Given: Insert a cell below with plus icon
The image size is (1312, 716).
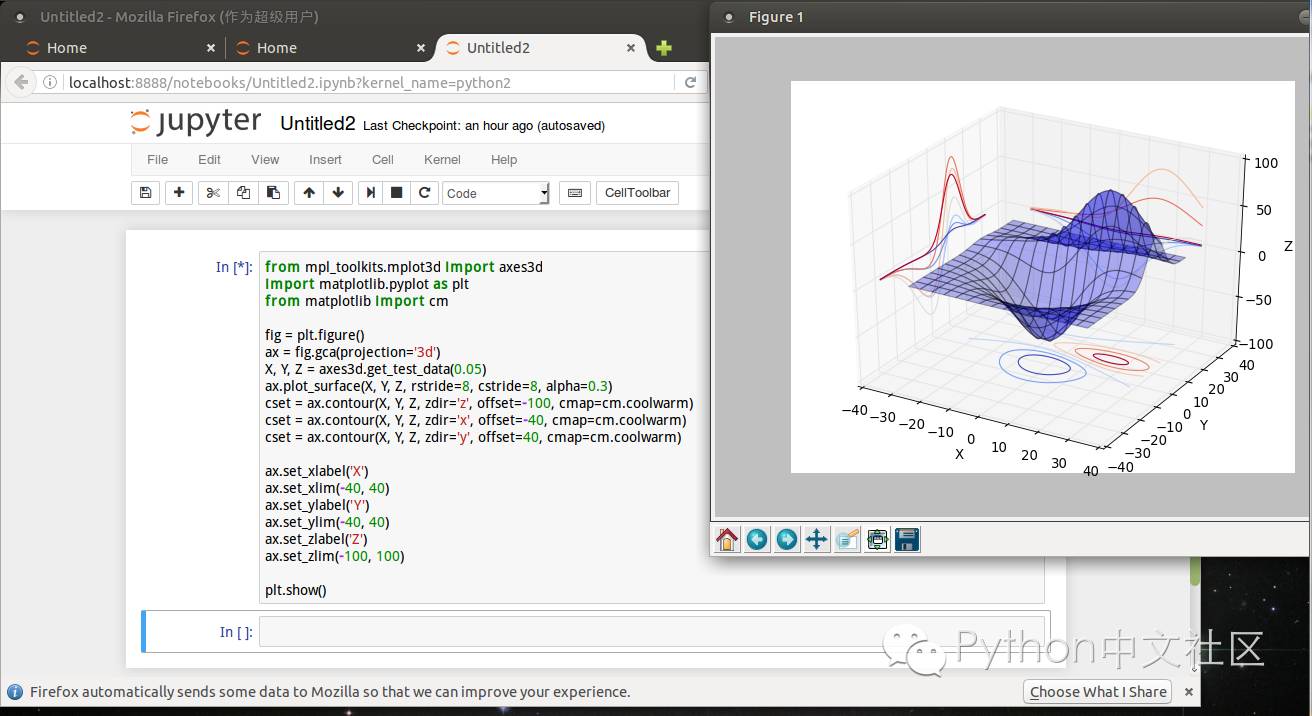Looking at the screenshot, I should point(179,193).
